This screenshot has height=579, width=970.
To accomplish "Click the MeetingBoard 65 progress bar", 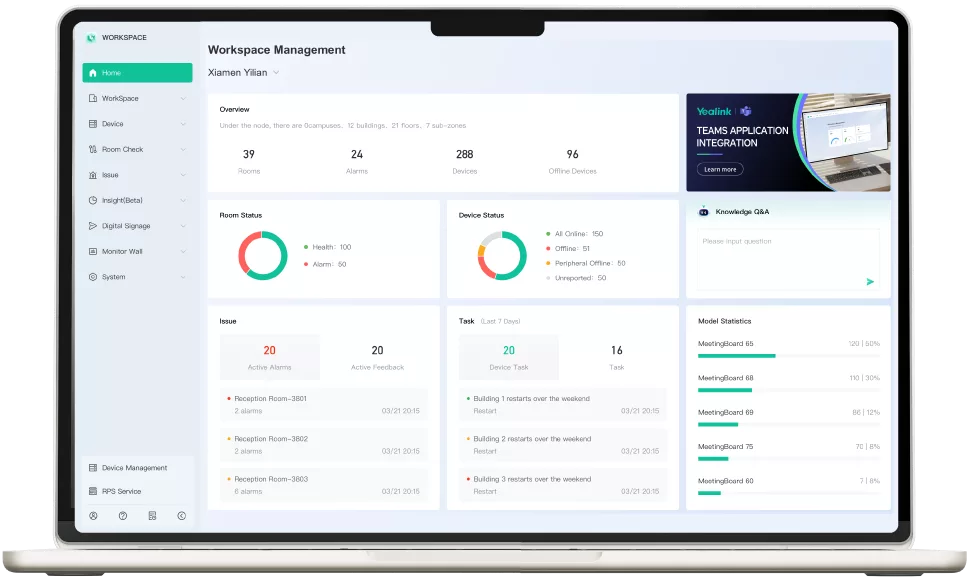I will (x=789, y=356).
